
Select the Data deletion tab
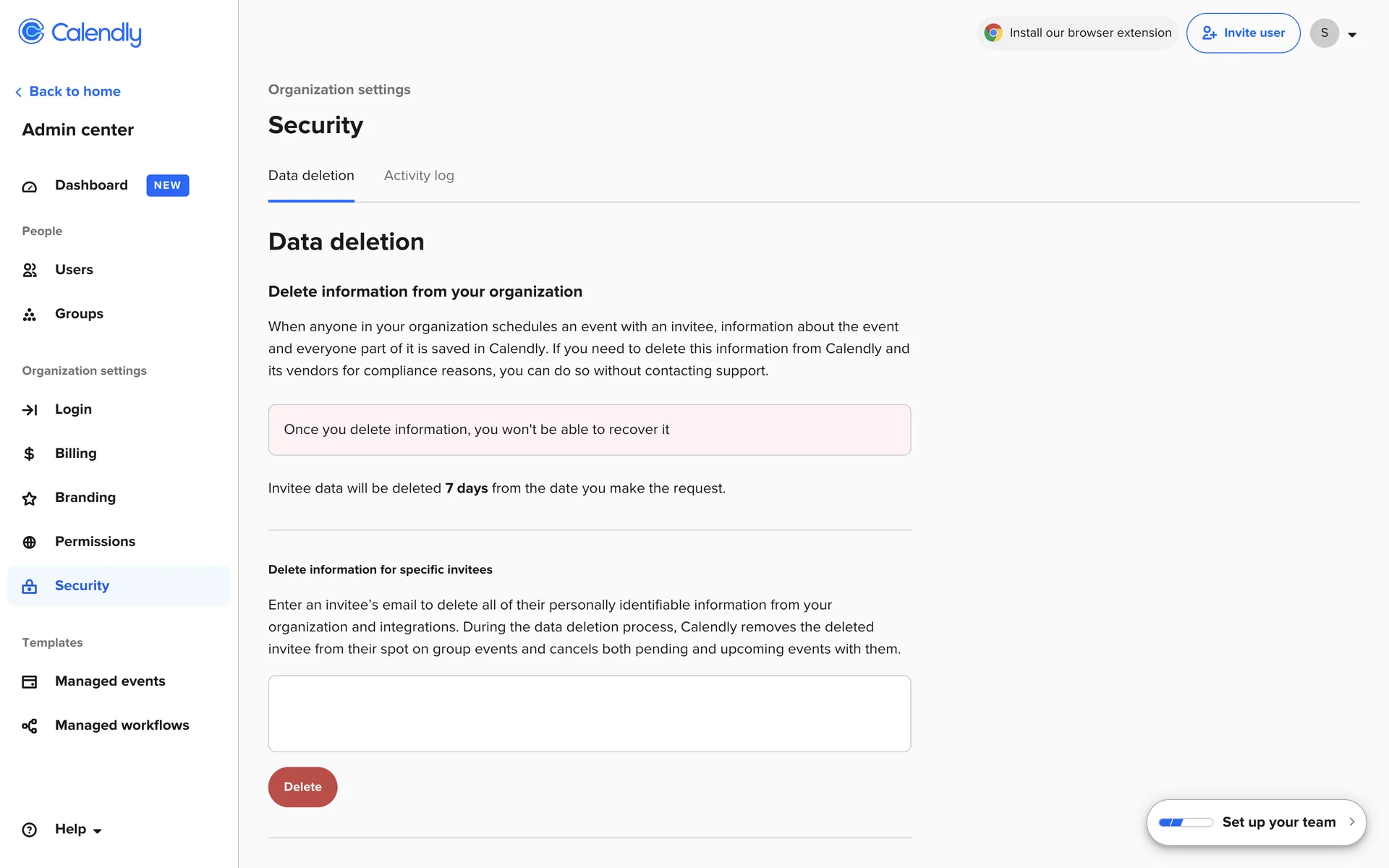tap(311, 176)
